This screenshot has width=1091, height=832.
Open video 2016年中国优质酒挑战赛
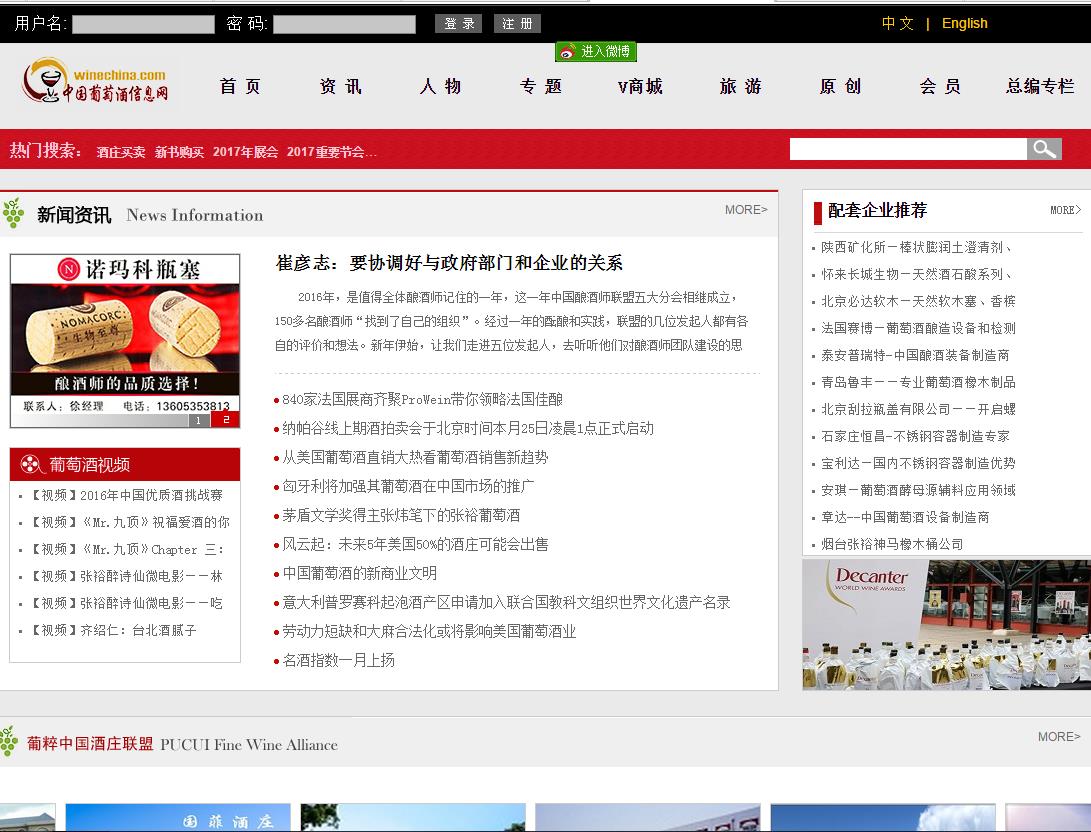click(x=126, y=495)
